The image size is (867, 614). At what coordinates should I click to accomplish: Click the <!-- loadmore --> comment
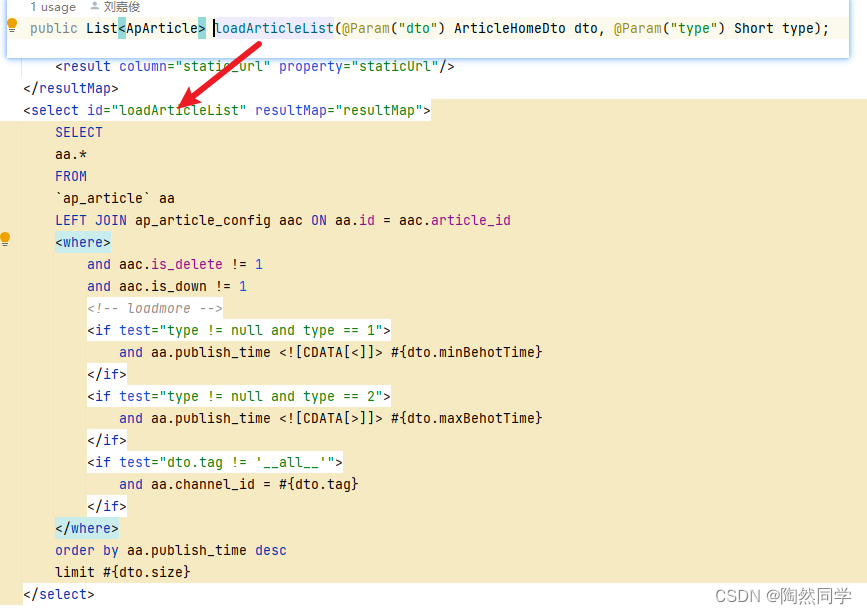[155, 309]
